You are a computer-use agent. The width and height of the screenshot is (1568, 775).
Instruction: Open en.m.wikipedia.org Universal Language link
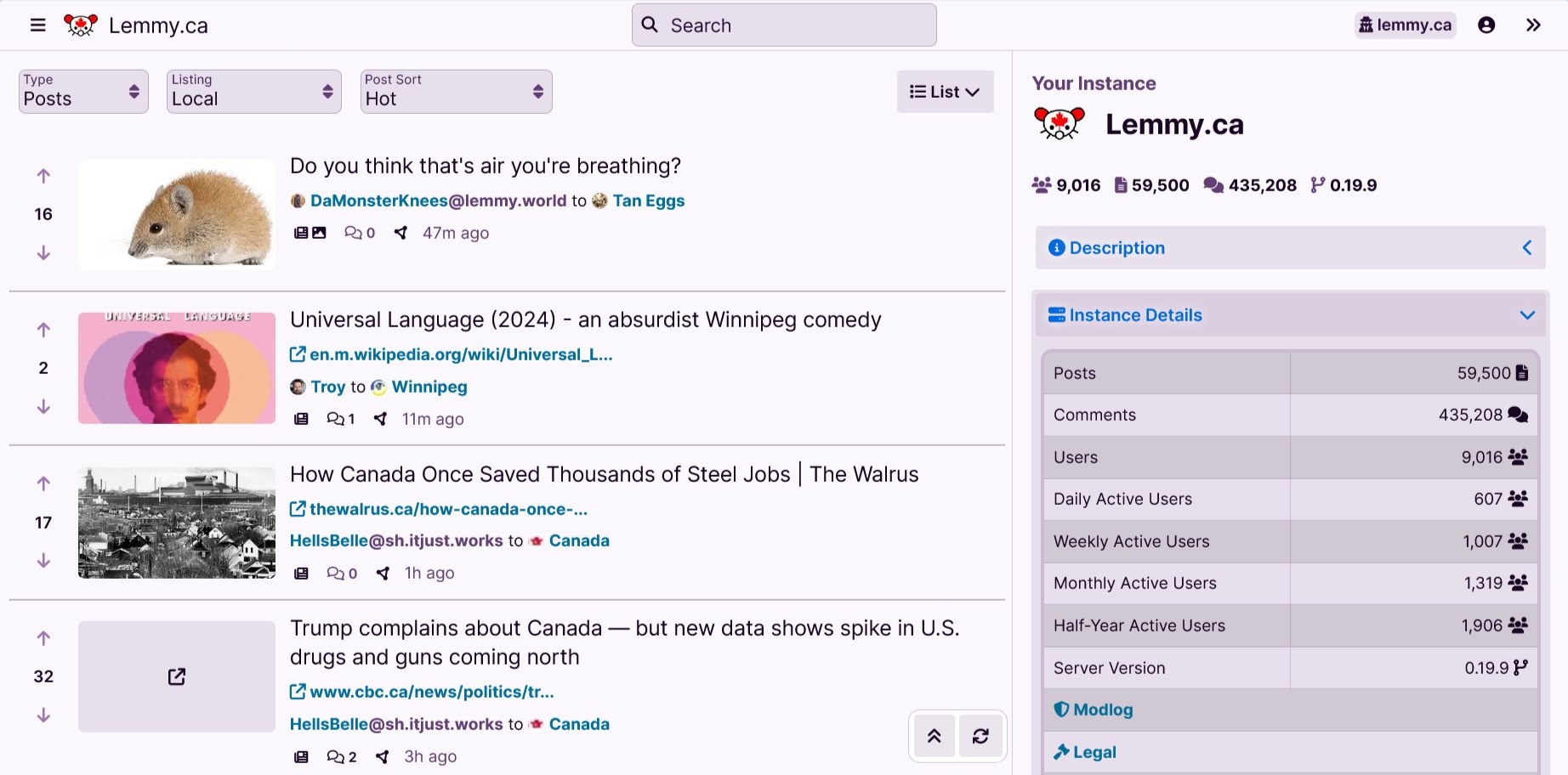[452, 354]
